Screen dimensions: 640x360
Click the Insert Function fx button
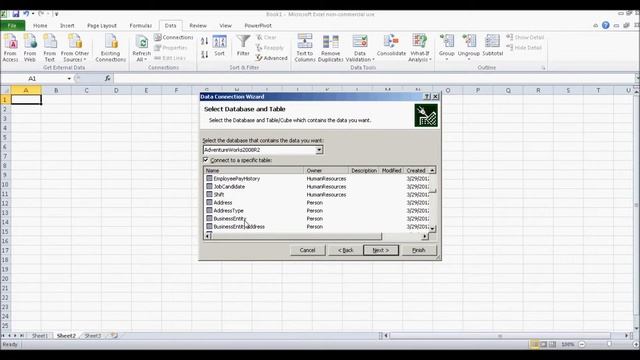pos(107,78)
